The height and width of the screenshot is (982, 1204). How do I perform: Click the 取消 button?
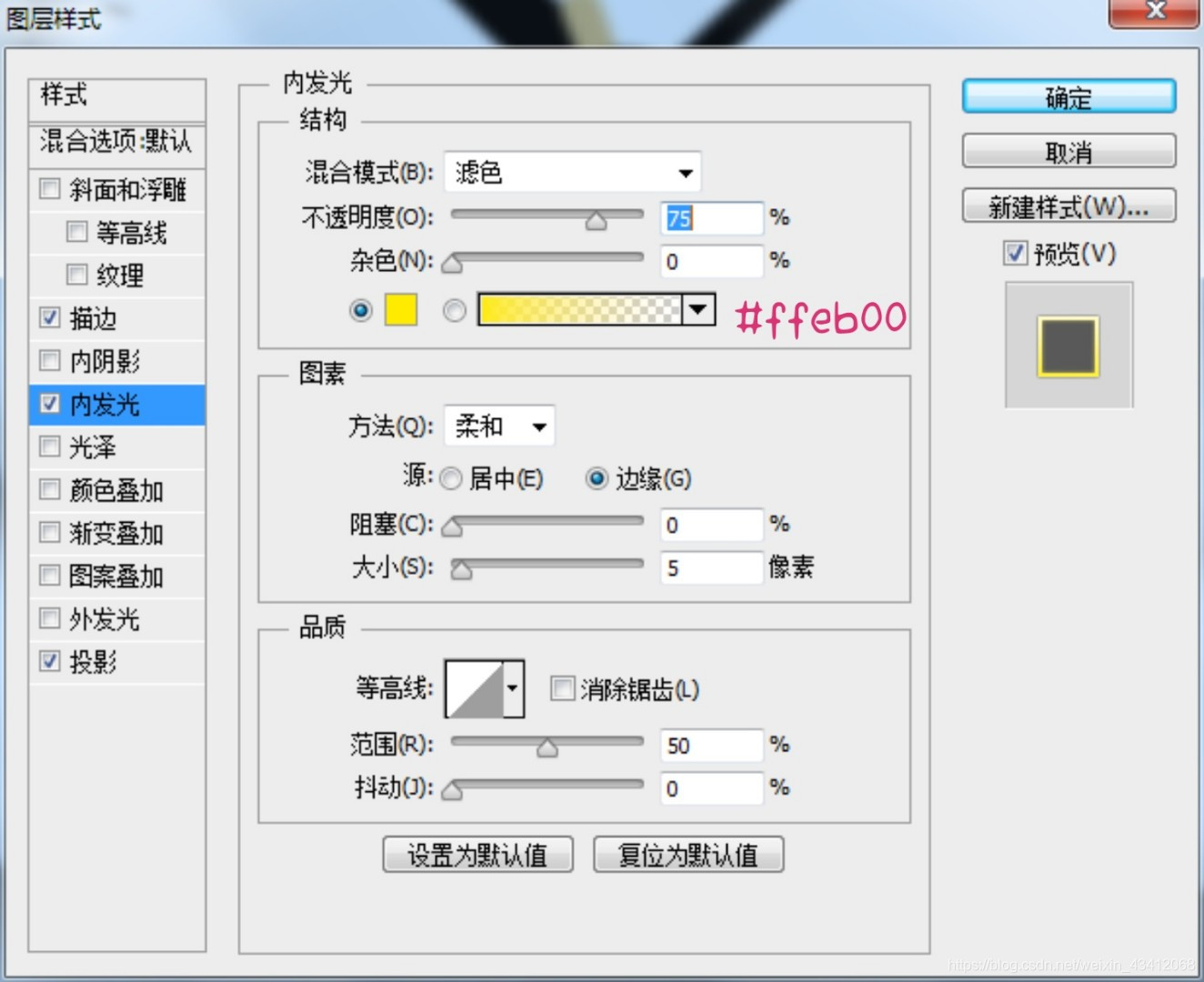pos(1069,152)
